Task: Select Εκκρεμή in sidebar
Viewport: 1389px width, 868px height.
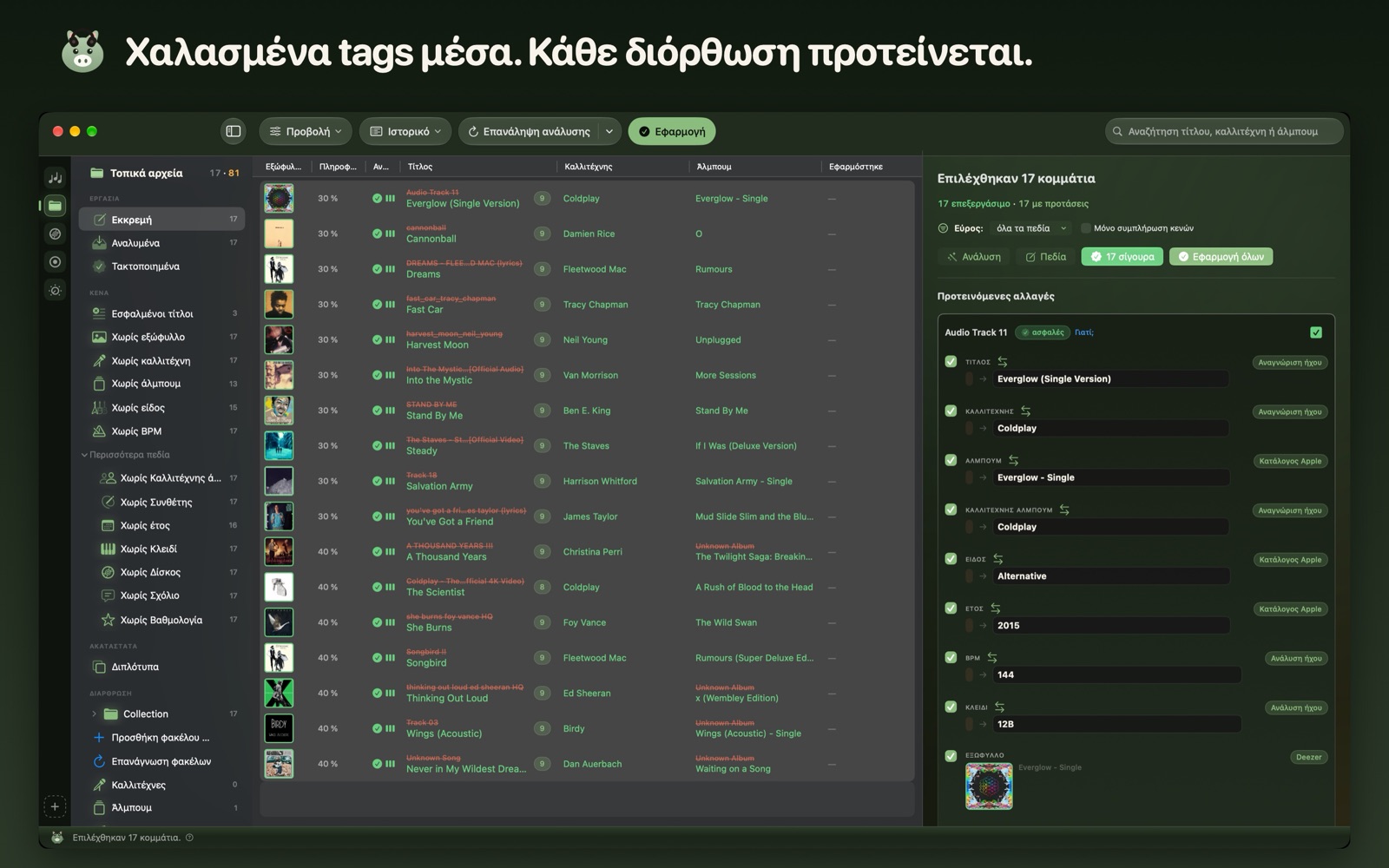Action: tap(163, 220)
